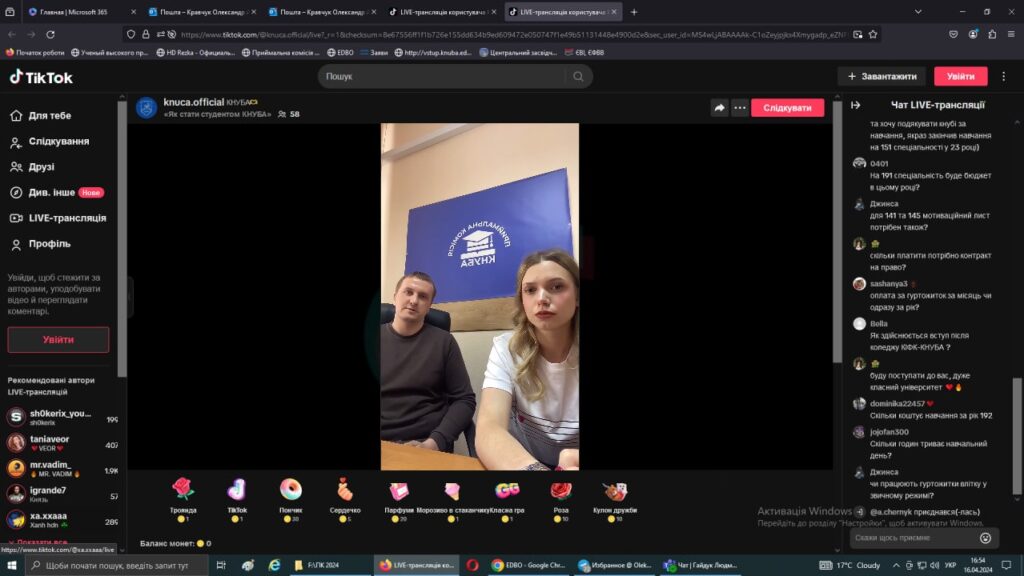Go to Спідкування page
The height and width of the screenshot is (576, 1024).
50,141
